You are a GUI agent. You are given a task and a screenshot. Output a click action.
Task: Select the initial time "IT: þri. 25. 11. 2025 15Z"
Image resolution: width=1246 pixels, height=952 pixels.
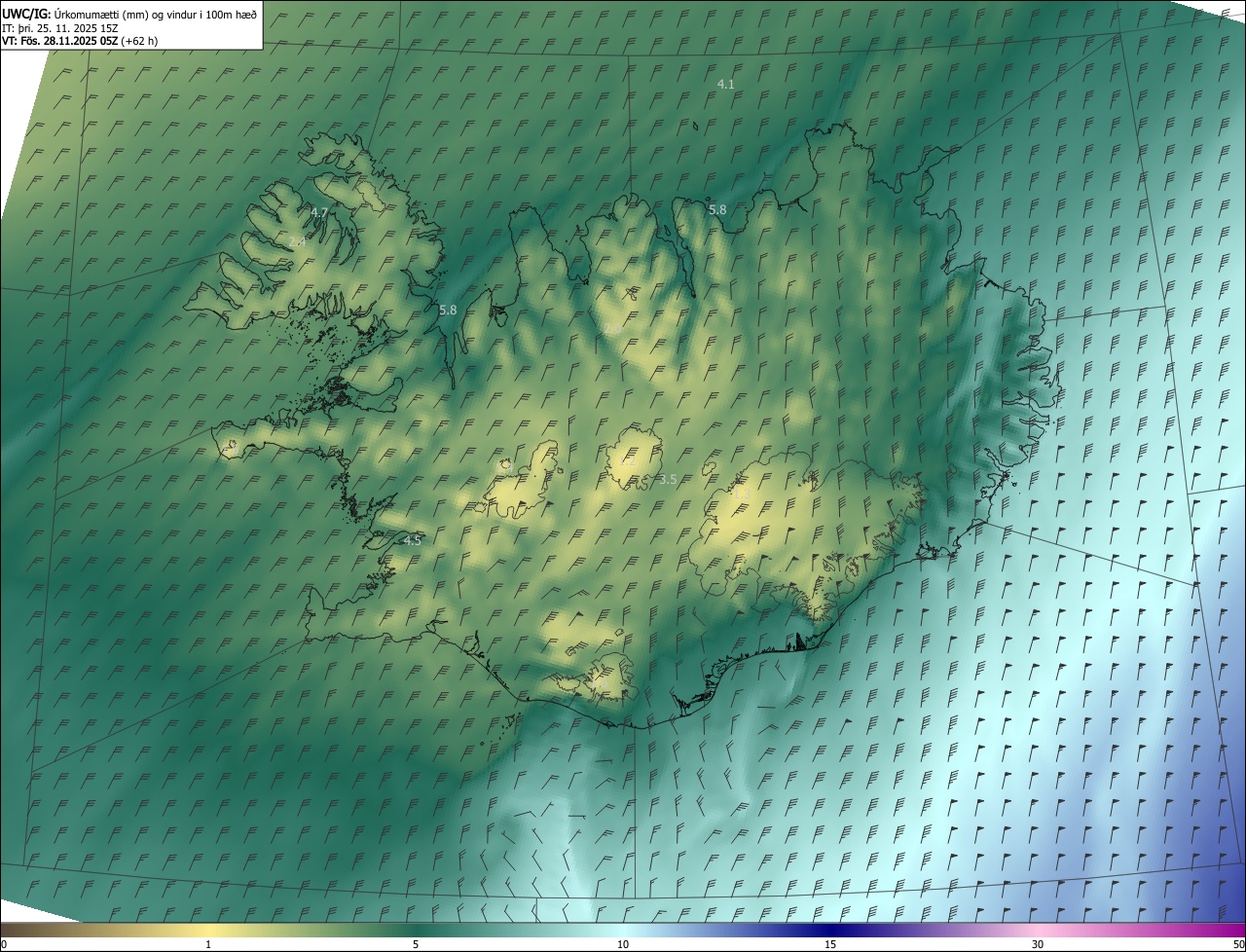click(59, 27)
